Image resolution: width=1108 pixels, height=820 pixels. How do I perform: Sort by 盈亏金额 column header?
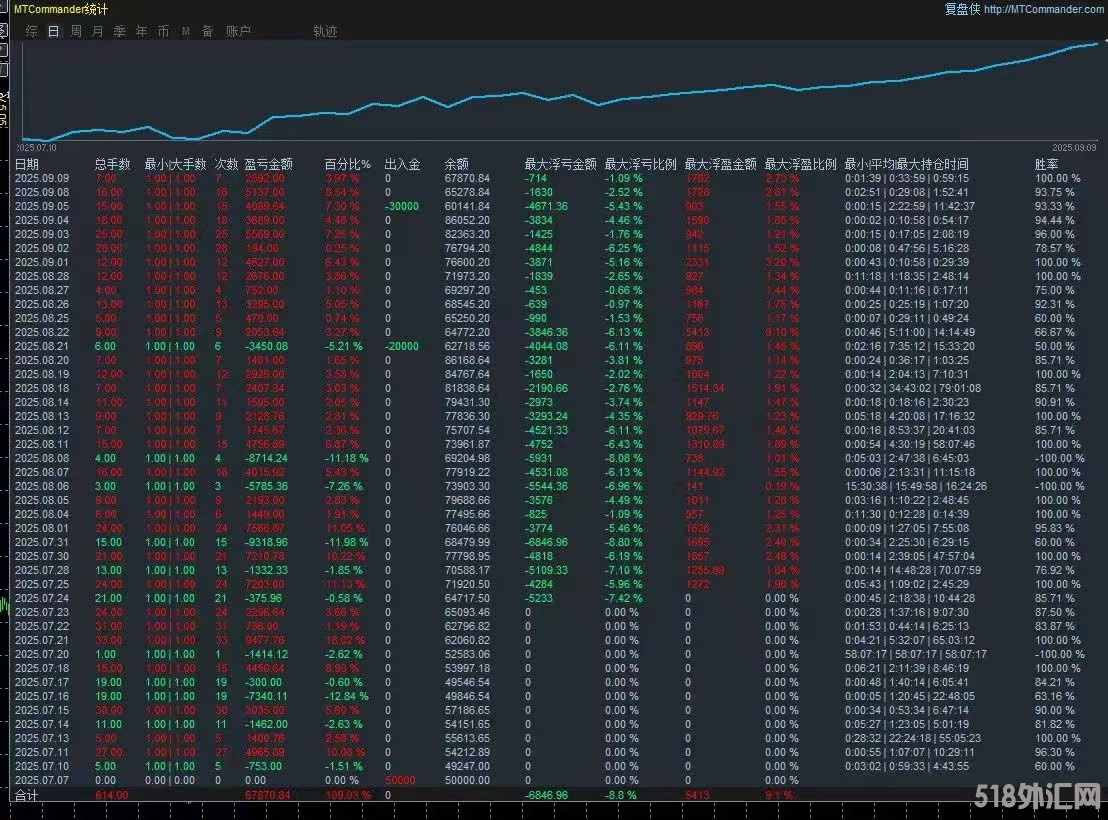[x=268, y=164]
